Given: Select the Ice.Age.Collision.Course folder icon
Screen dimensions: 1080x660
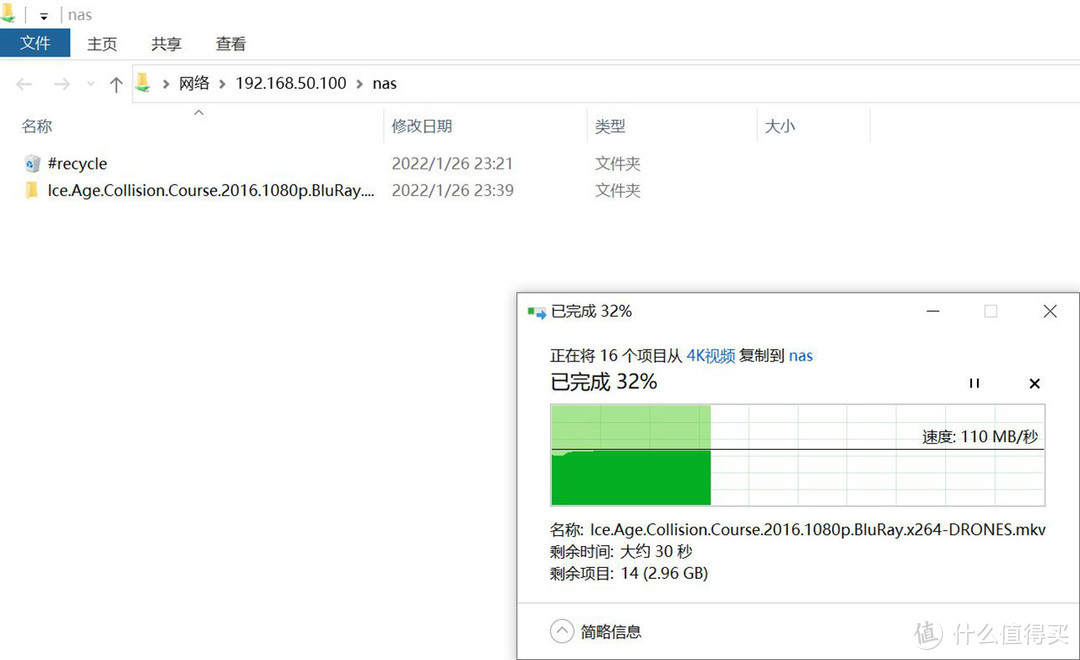Looking at the screenshot, I should coord(32,190).
